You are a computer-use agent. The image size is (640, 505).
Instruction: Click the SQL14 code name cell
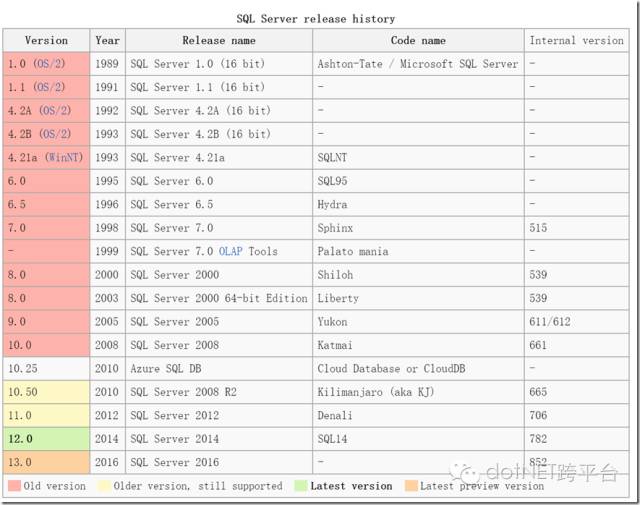[x=418, y=439]
